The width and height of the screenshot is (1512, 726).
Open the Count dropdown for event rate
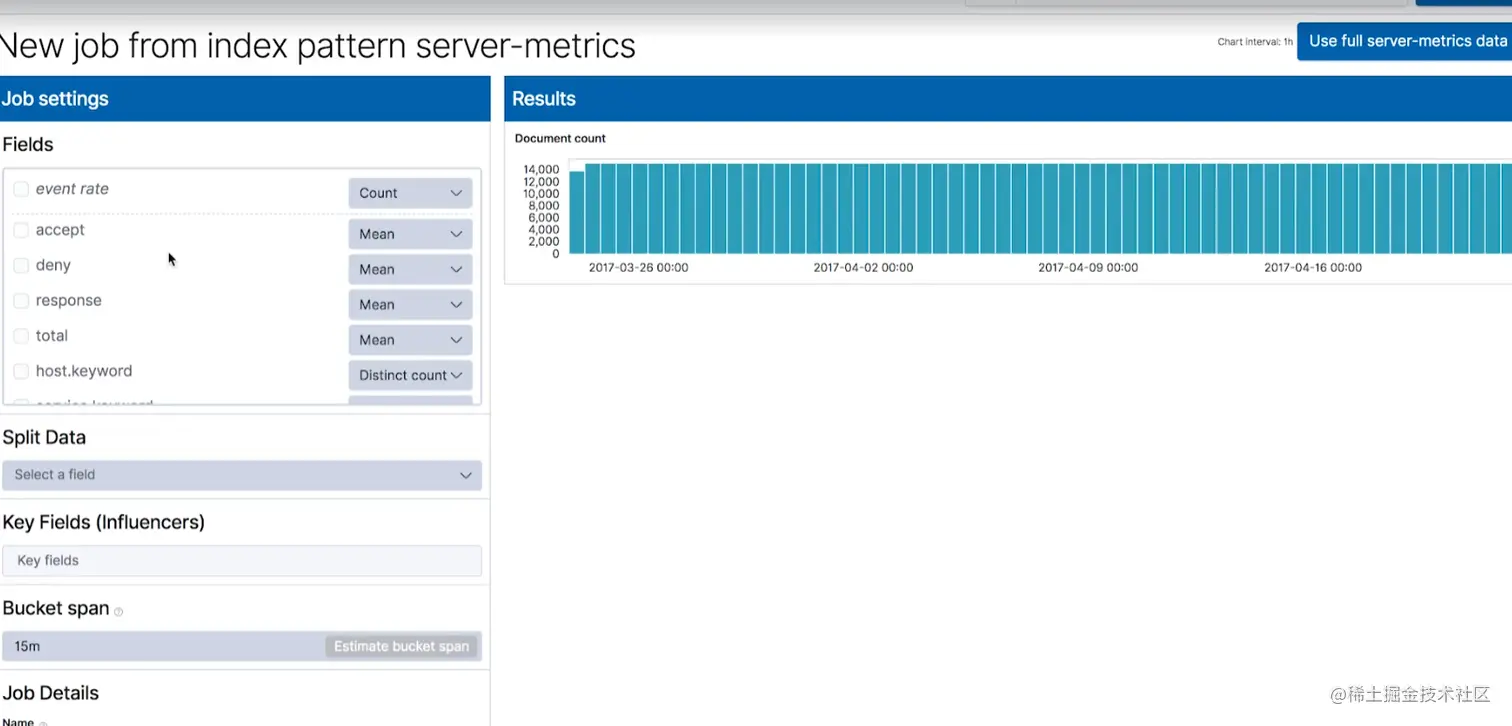tap(410, 193)
